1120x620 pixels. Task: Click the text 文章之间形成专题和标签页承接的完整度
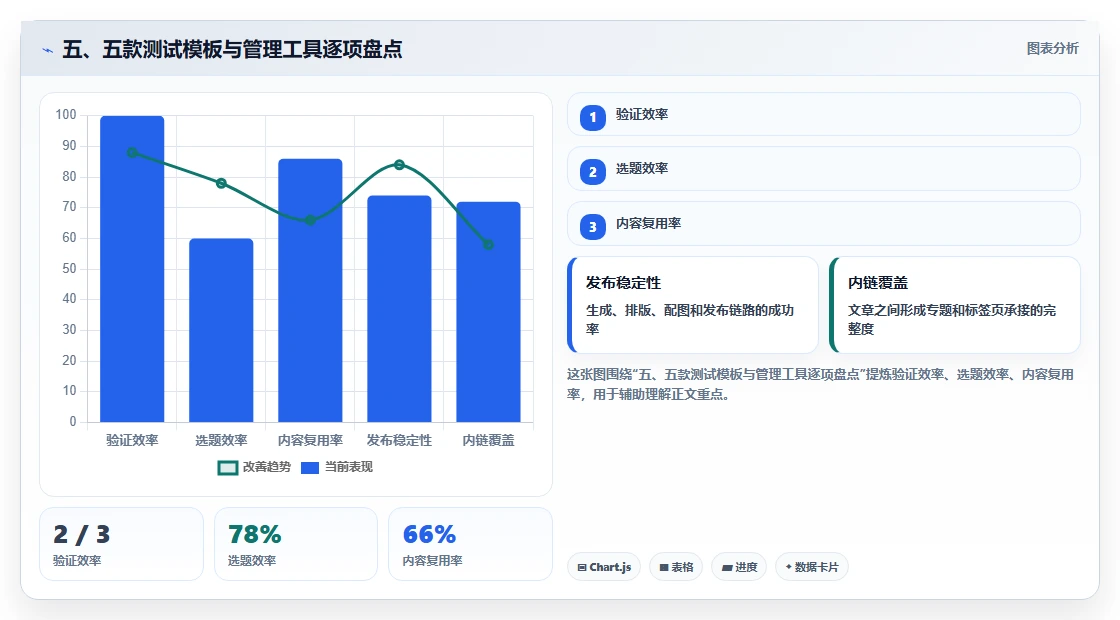pyautogui.click(x=952, y=319)
